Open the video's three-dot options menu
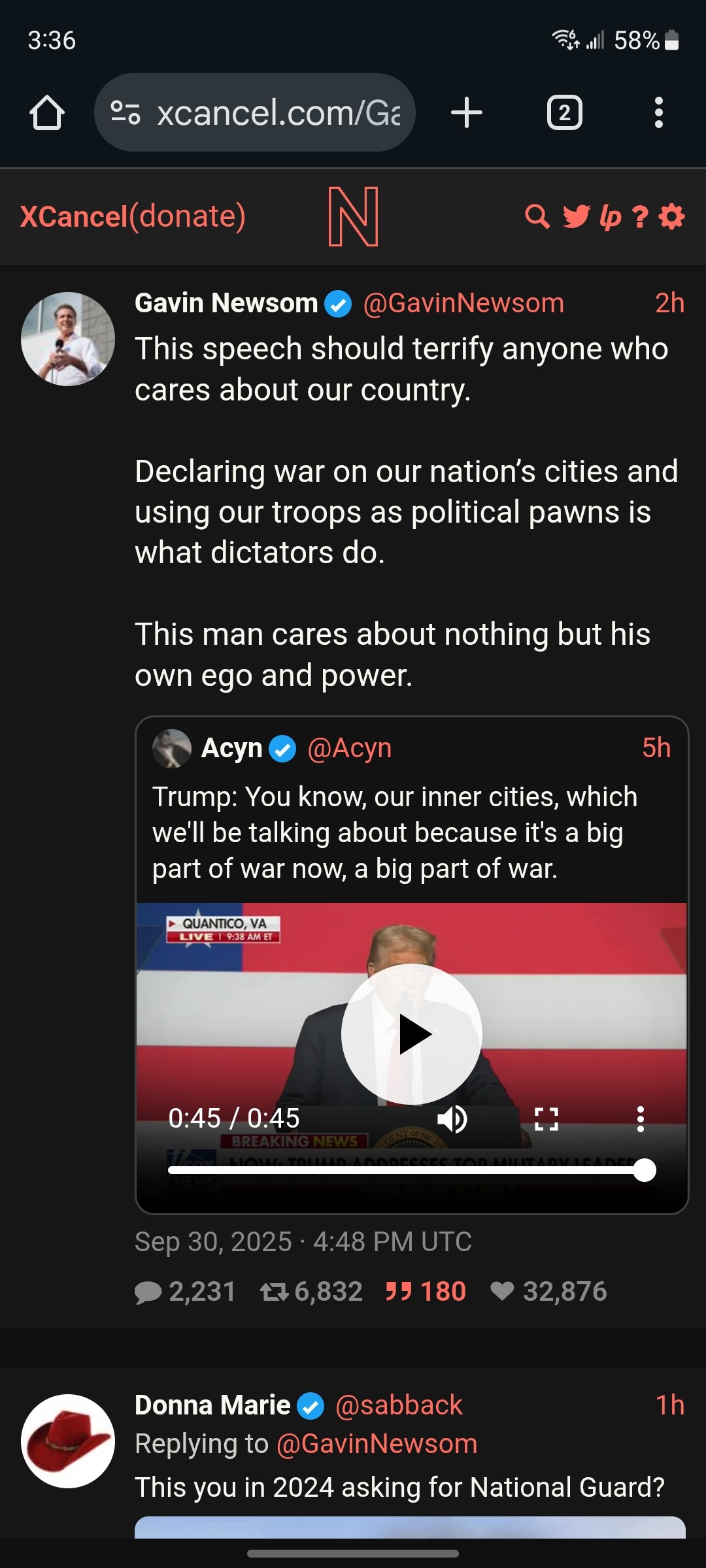This screenshot has width=706, height=1568. 640,1119
